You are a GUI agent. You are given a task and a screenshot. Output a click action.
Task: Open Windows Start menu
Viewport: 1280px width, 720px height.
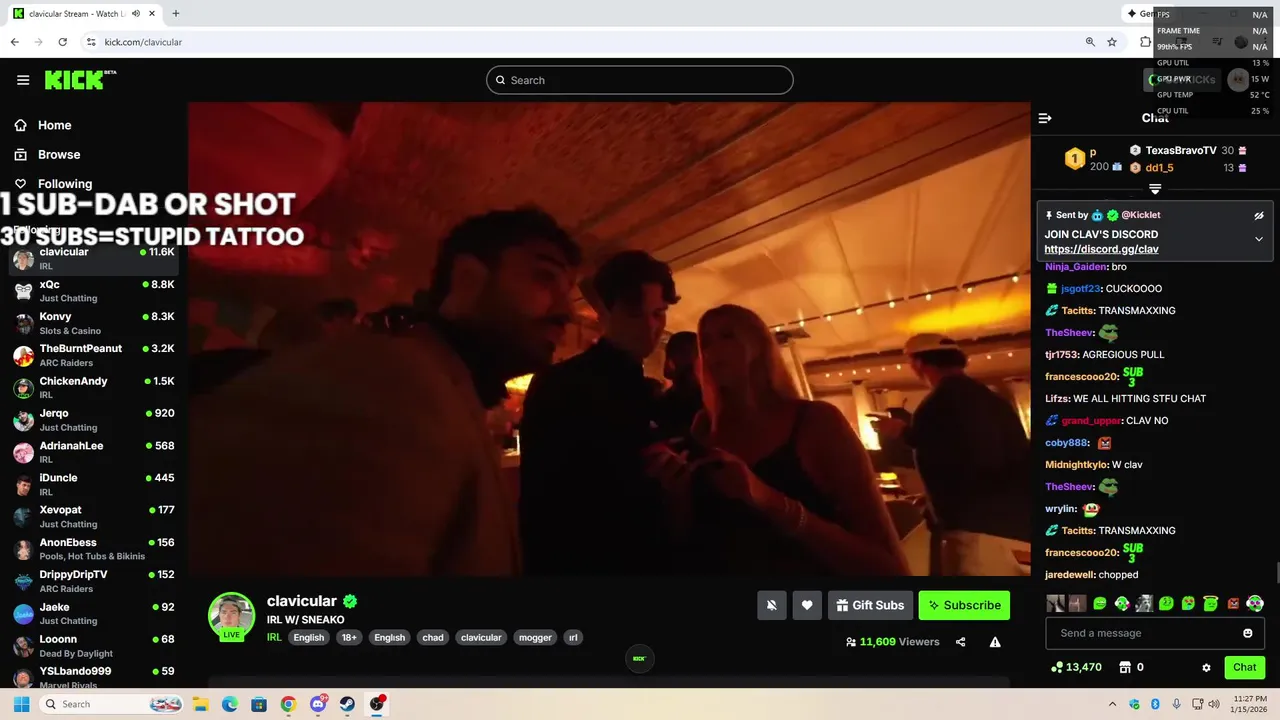click(21, 704)
